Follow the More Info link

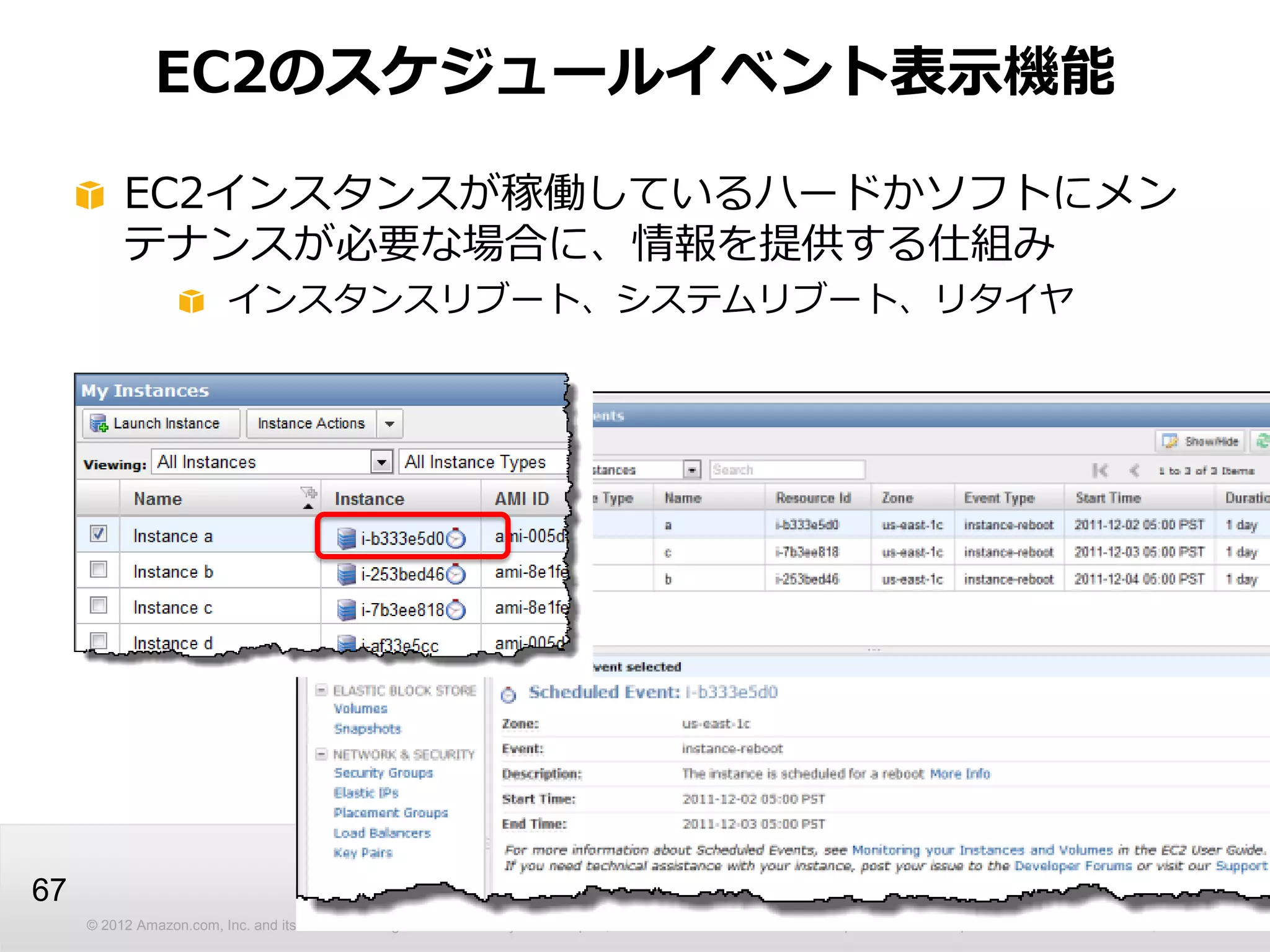pos(960,773)
